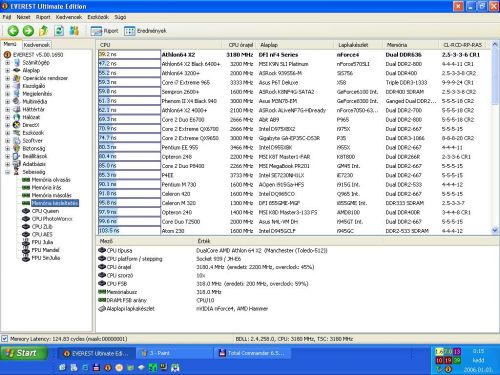Open the Riport toolbar button
Viewport: 500px width, 375px height.
(105, 31)
